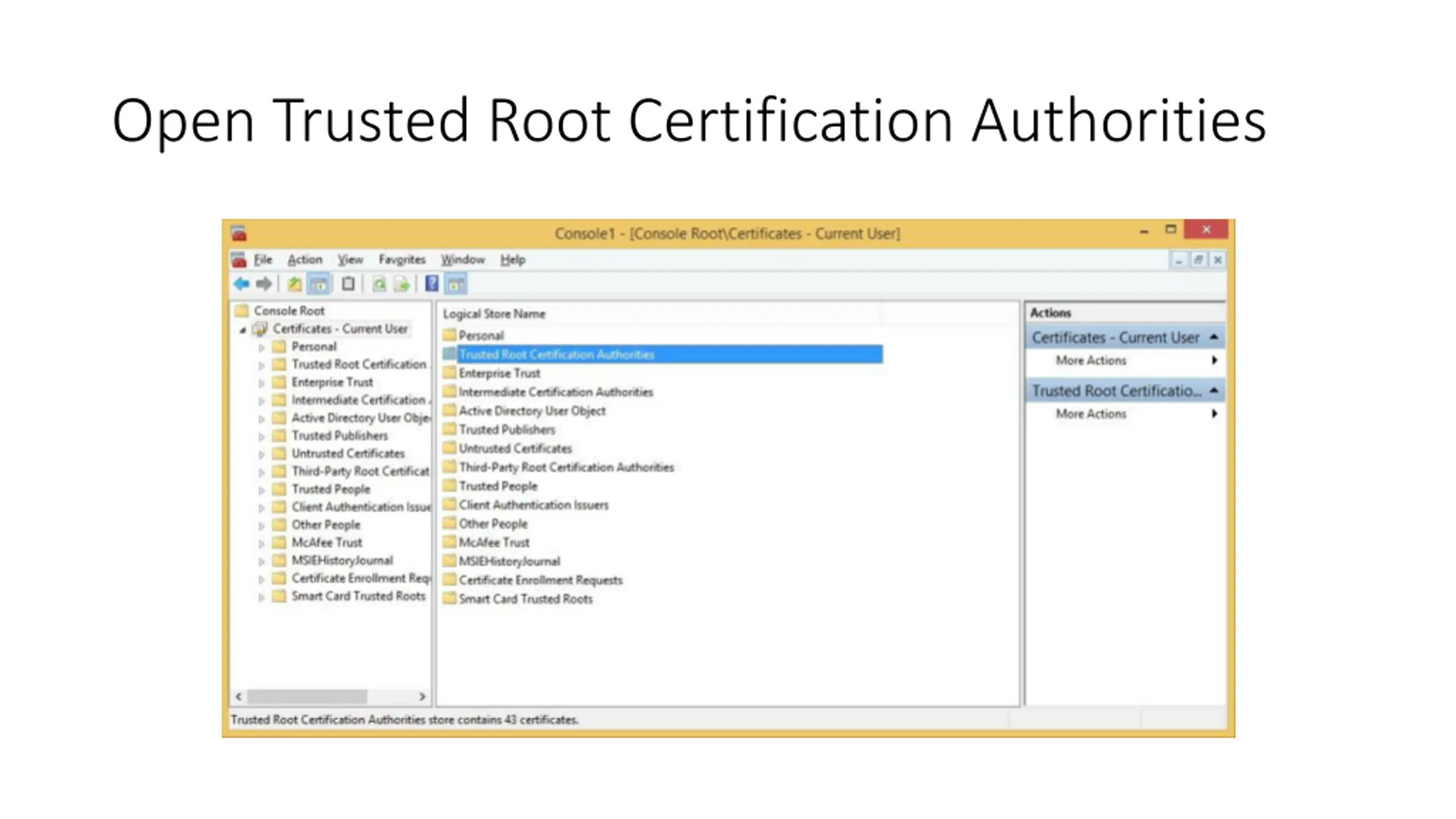Click folder icon of Other People in tree
Image resolution: width=1456 pixels, height=819 pixels.
point(279,524)
